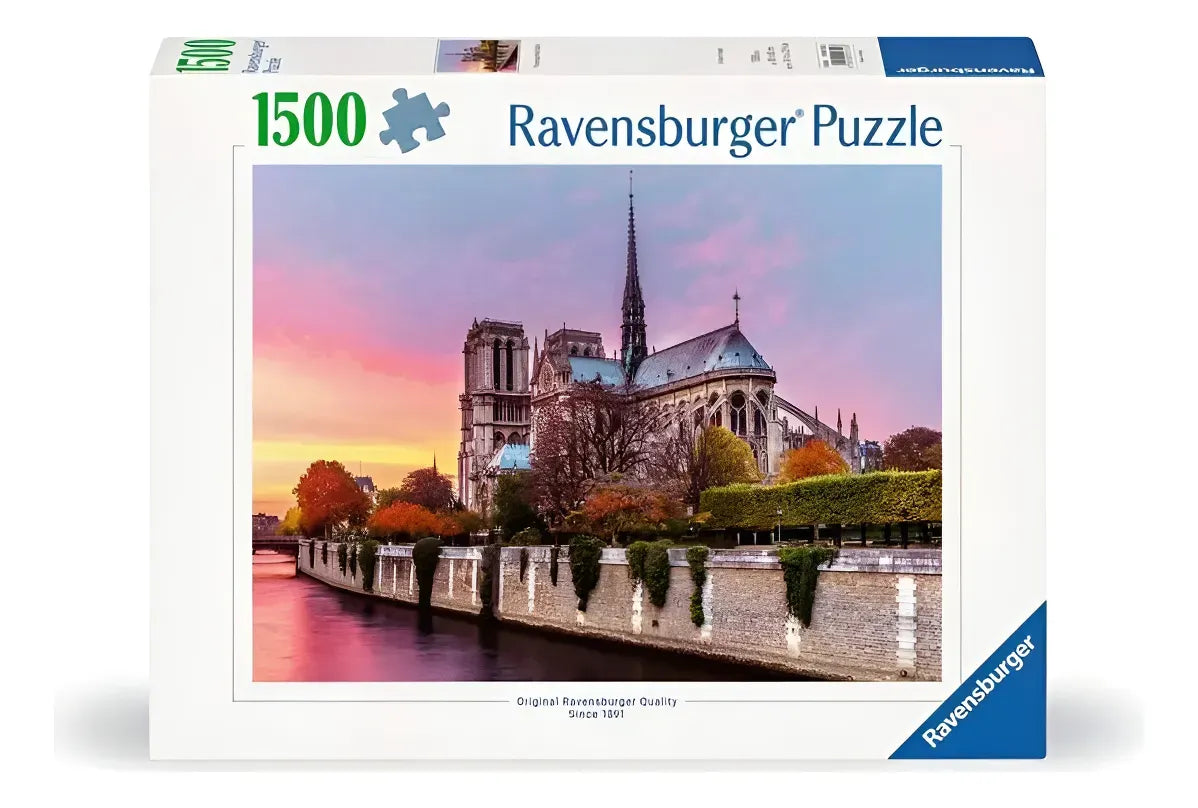The image size is (1198, 808).
Task: Select the Notre-Dame cathedral puzzle picture
Action: point(597,422)
